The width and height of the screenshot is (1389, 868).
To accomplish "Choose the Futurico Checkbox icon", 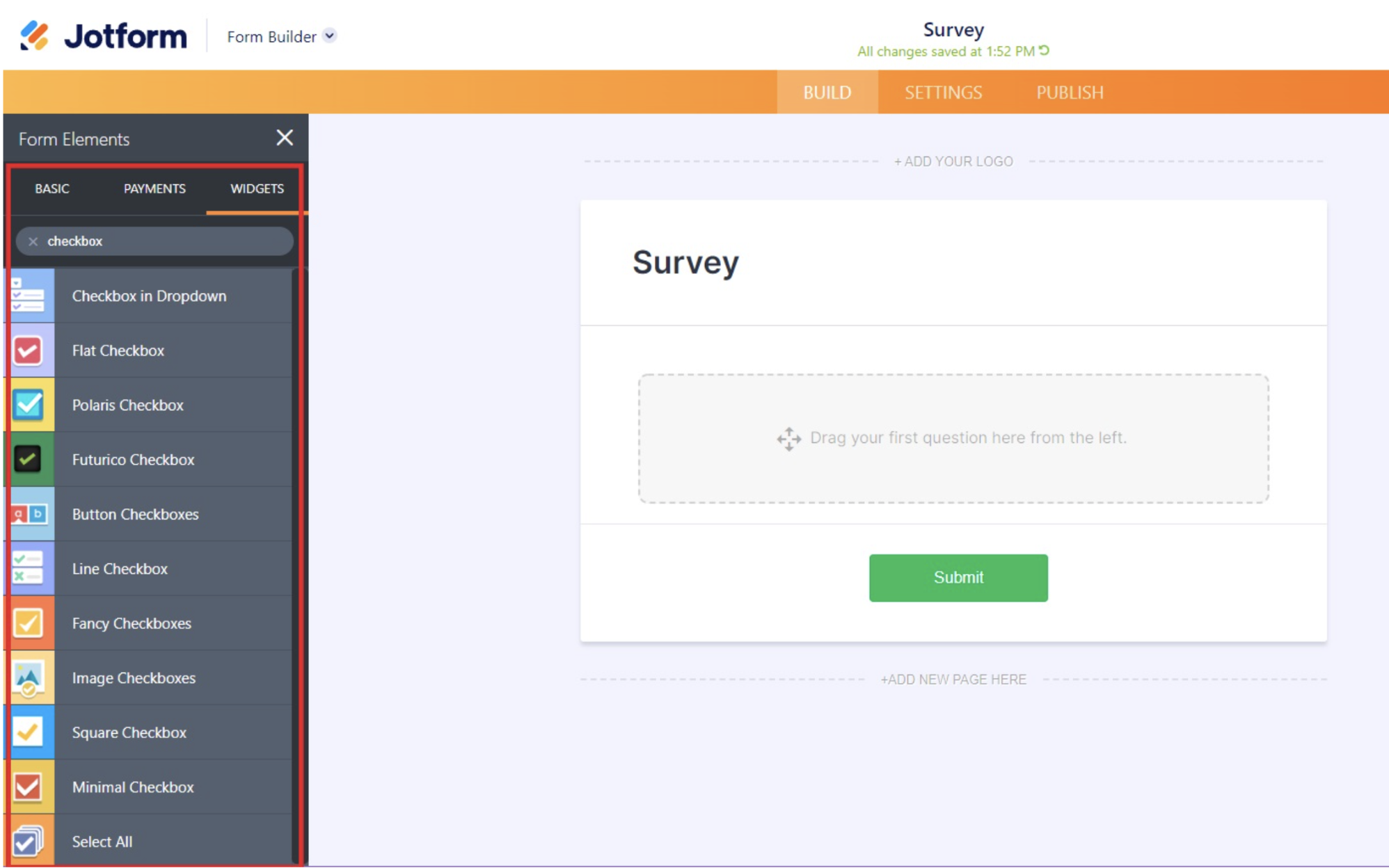I will coord(29,459).
